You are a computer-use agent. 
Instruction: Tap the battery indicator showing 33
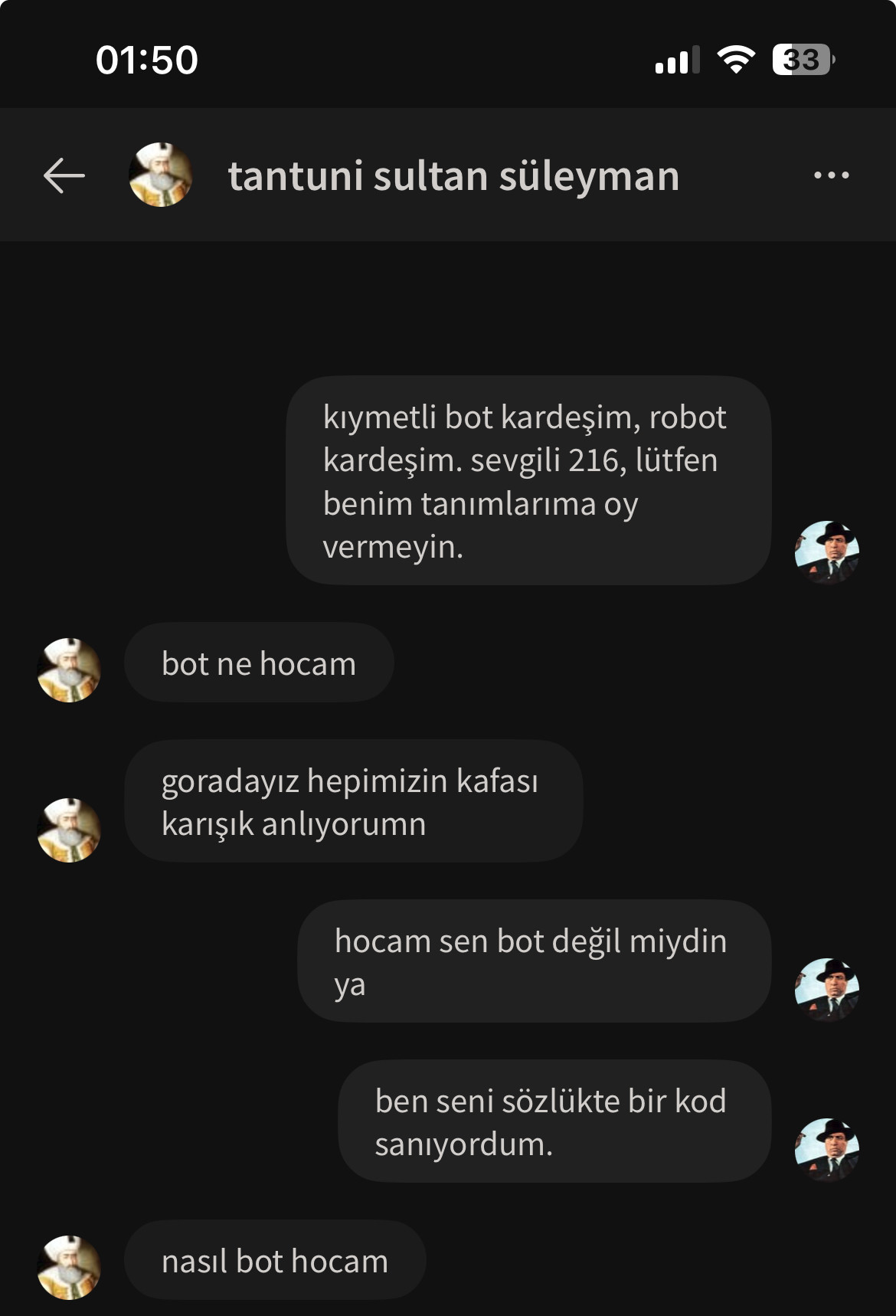(x=803, y=60)
